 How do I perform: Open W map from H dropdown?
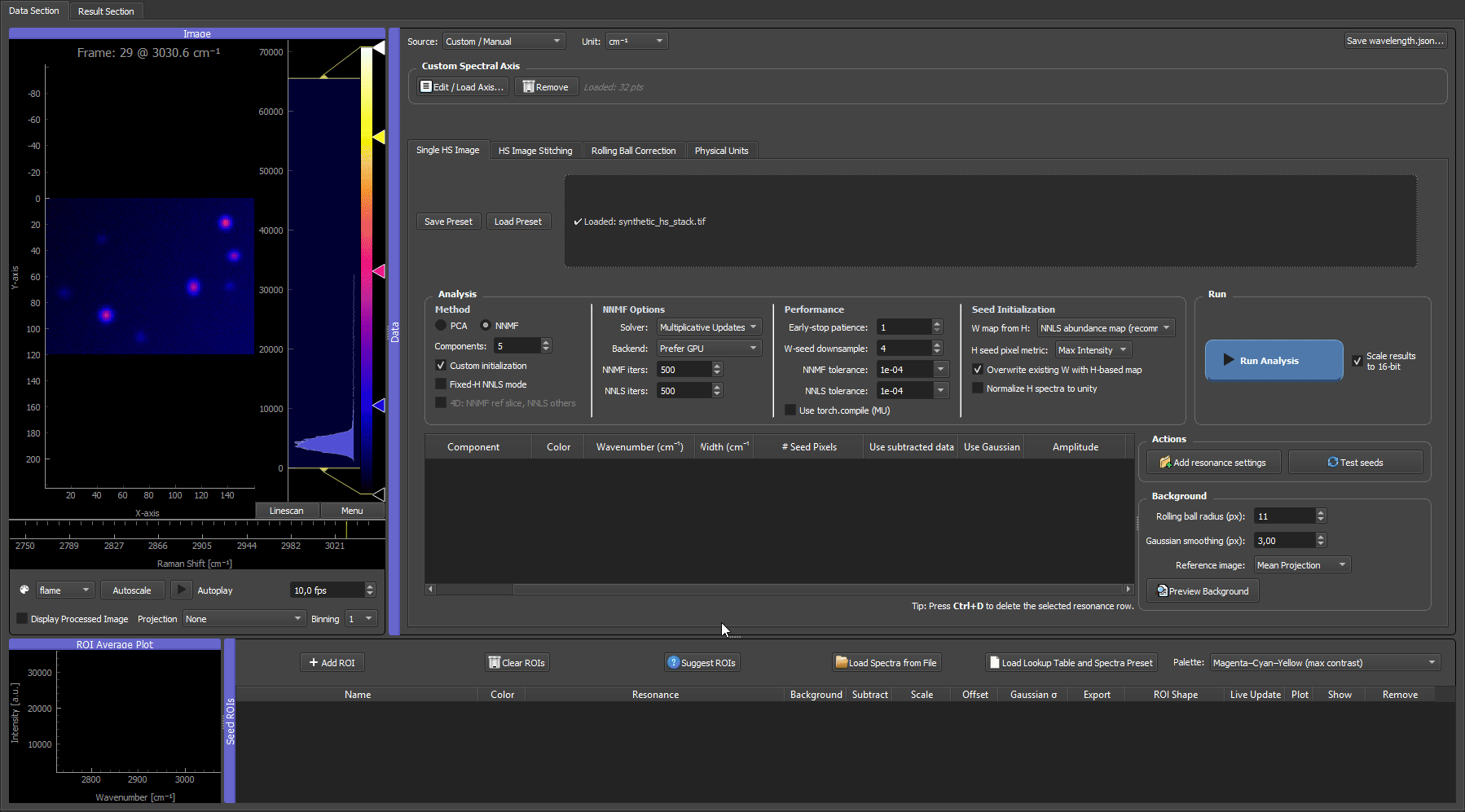pos(1106,328)
